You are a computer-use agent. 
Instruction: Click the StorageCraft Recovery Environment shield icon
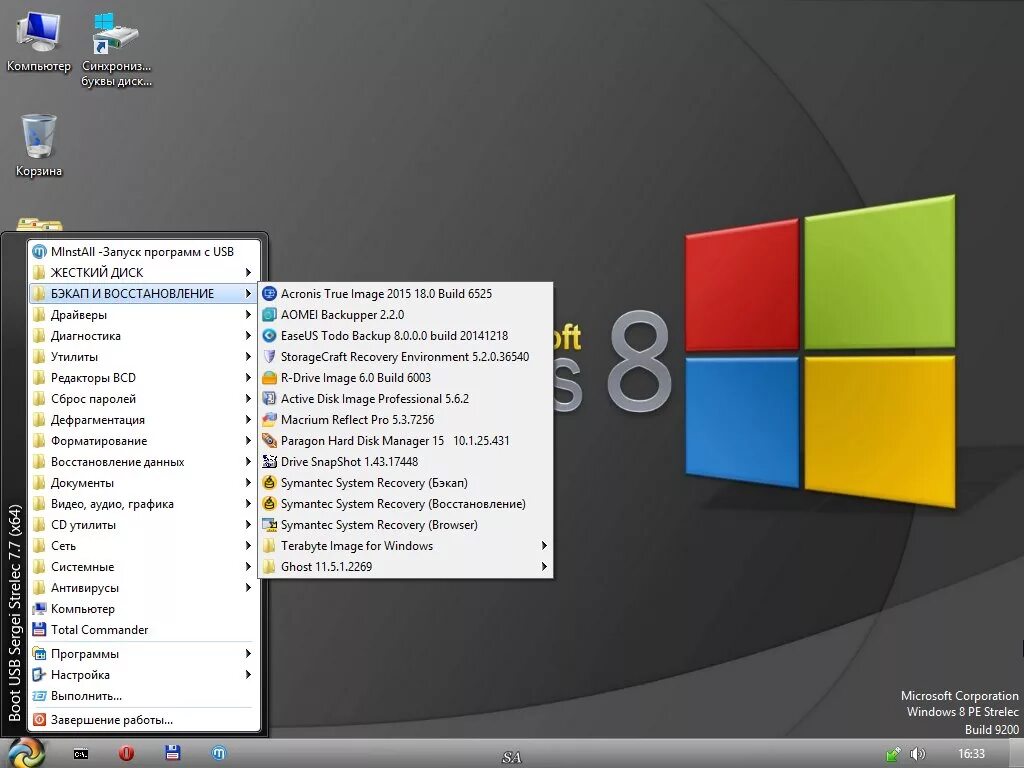tap(269, 357)
